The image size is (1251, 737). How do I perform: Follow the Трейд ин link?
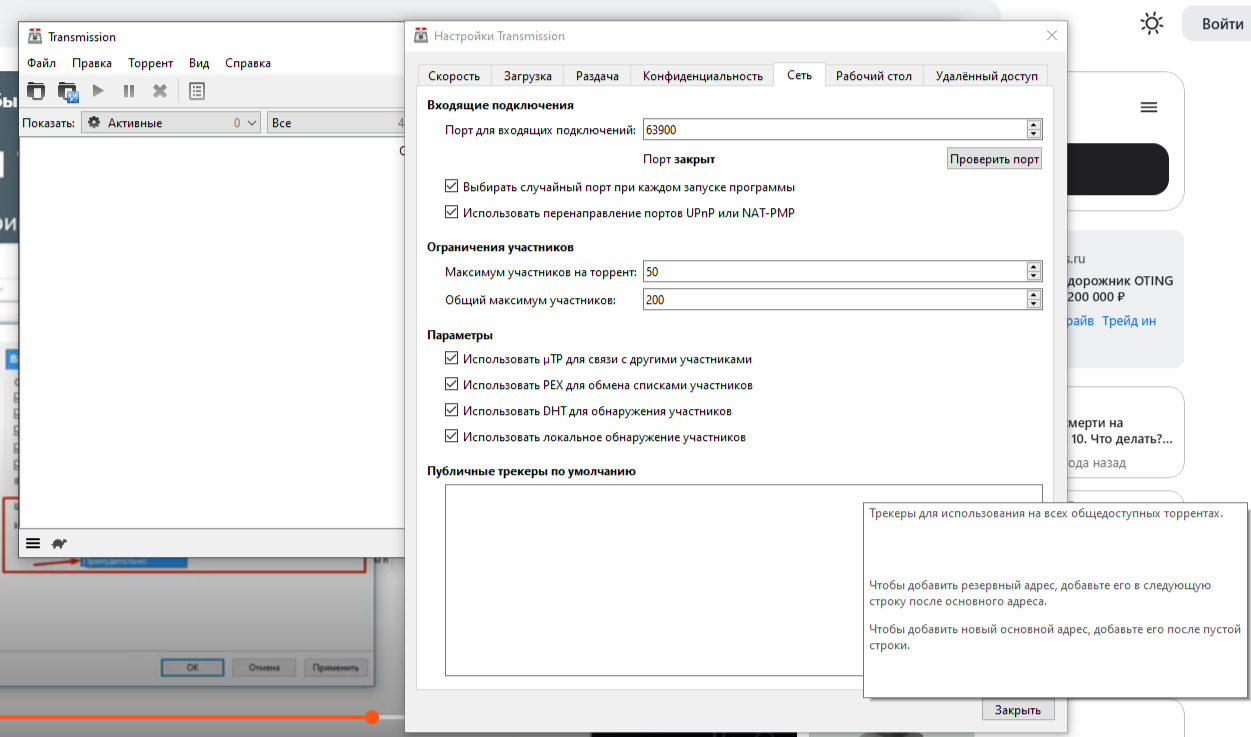(1129, 320)
